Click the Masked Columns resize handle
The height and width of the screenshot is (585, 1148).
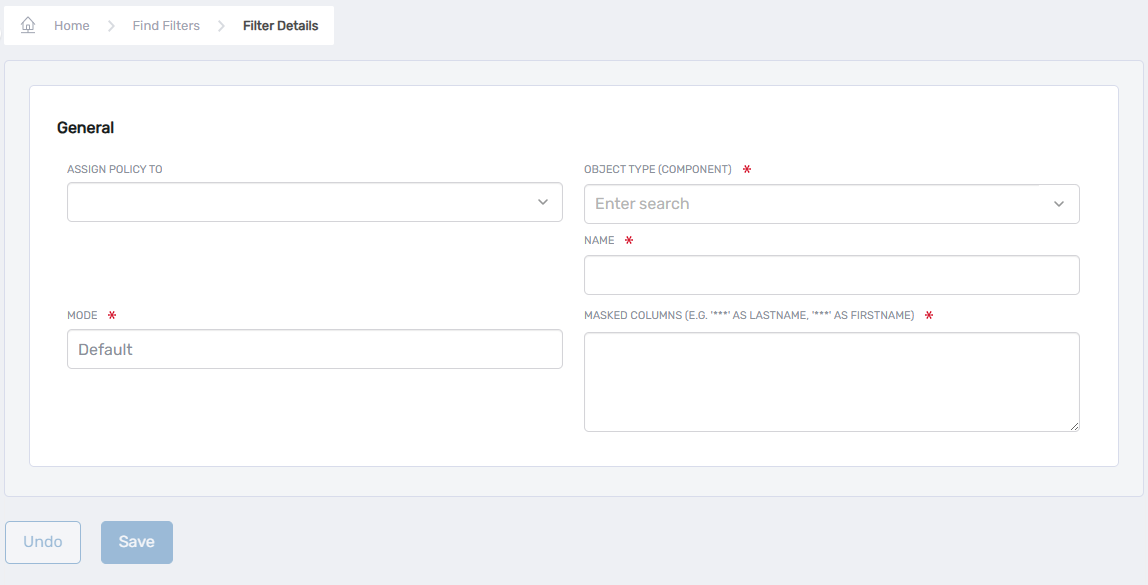point(1074,427)
